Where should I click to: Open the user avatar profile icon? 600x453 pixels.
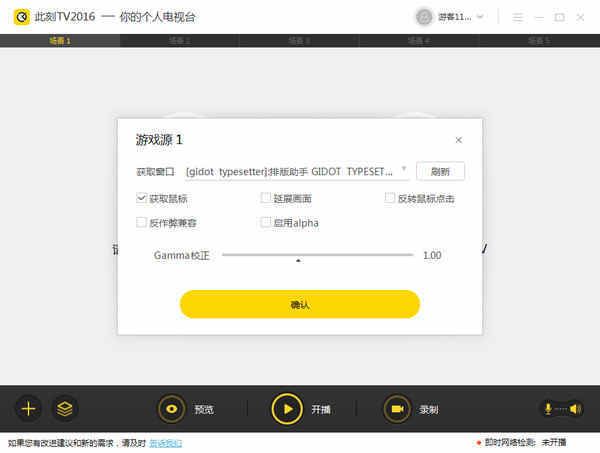424,17
